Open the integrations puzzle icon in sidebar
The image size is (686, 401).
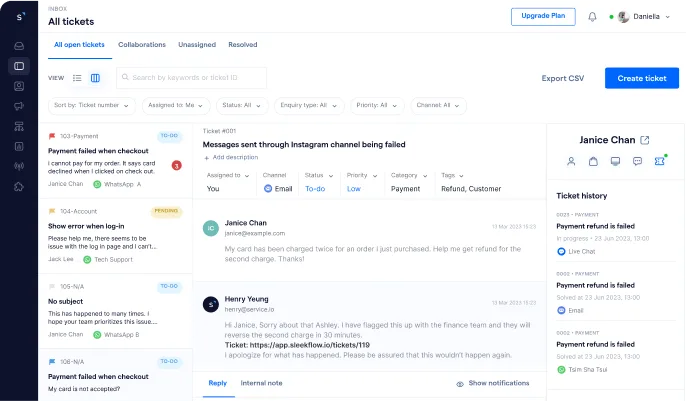click(19, 187)
